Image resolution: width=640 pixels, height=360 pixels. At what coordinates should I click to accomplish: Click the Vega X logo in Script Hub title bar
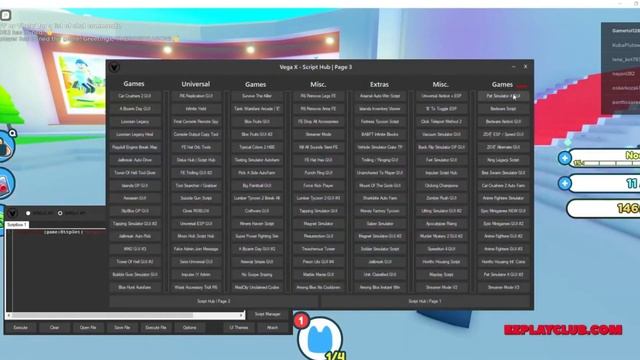[114, 67]
